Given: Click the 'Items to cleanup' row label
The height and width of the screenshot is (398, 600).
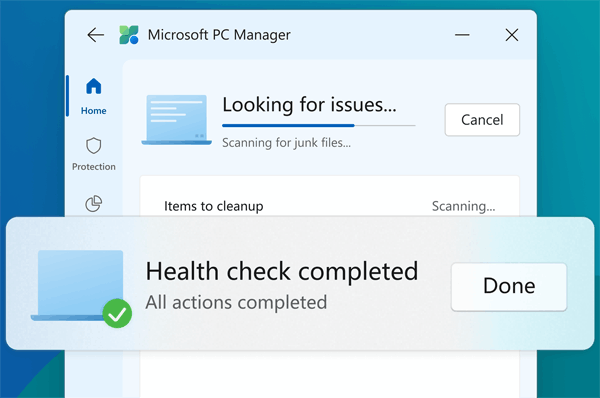Looking at the screenshot, I should (214, 206).
